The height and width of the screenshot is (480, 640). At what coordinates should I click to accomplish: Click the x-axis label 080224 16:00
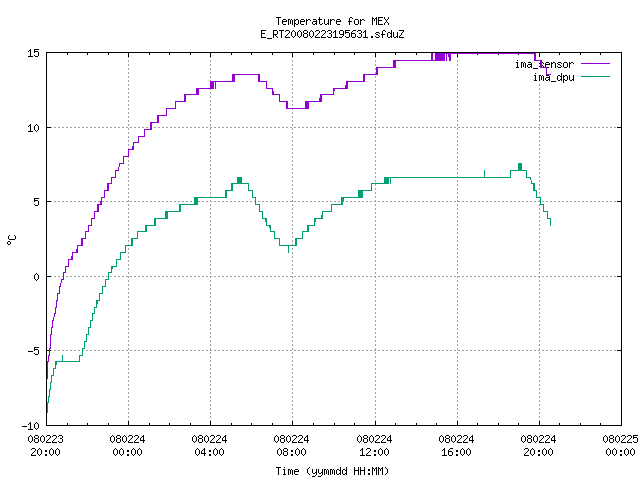[x=456, y=446]
